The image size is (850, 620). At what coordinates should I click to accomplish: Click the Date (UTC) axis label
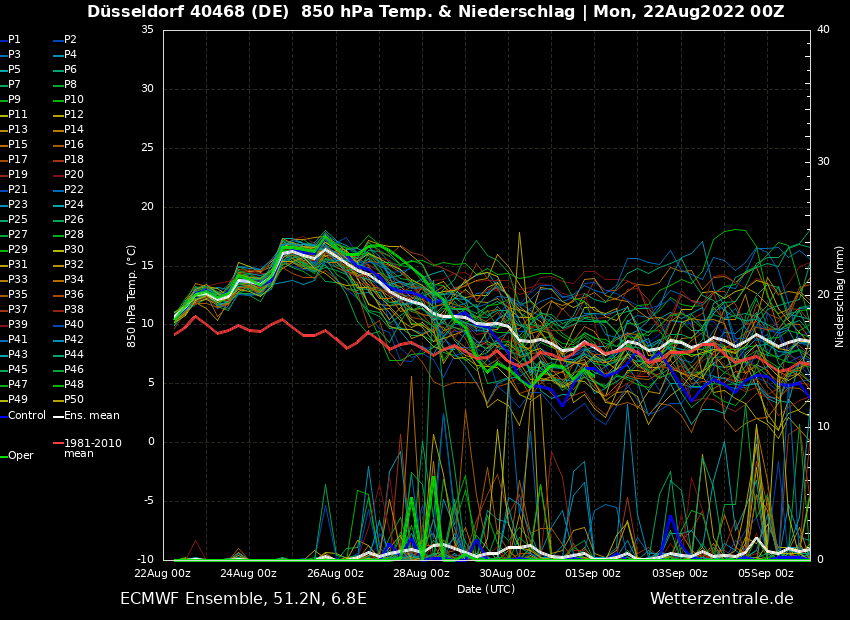click(486, 590)
